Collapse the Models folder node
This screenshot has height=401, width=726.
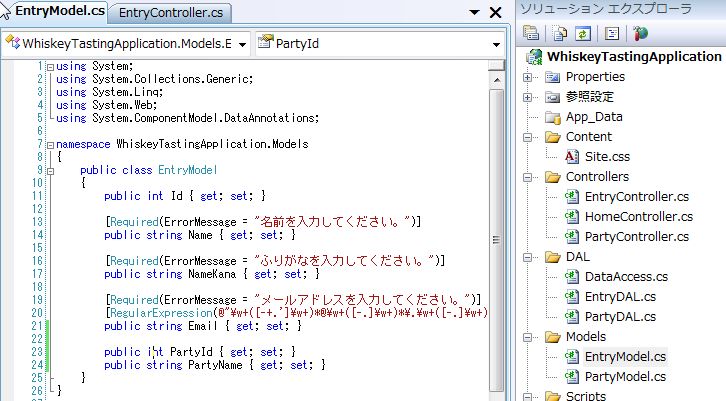(527, 338)
